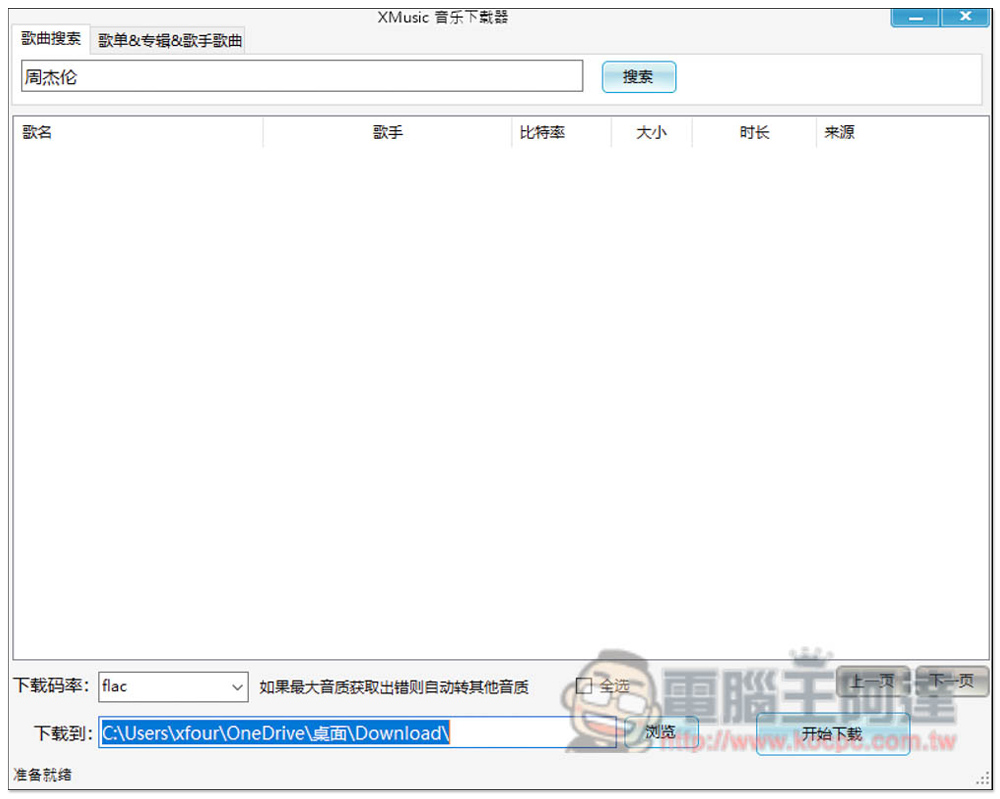
Task: Minimize the XMusic window
Action: pos(915,17)
